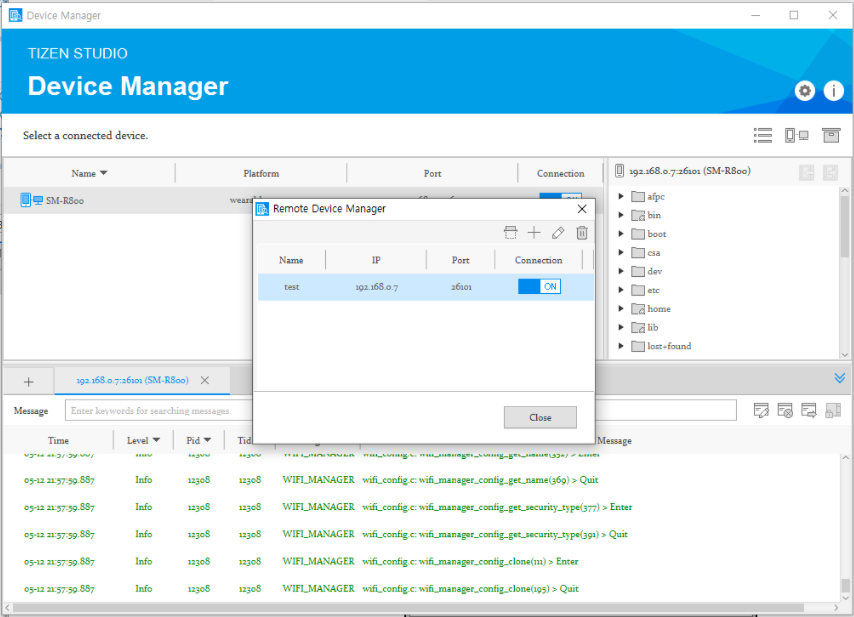Viewport: 854px width, 617px height.
Task: Select the 192.168.0.7:26101 (SM-R800) log tab
Action: pos(132,380)
